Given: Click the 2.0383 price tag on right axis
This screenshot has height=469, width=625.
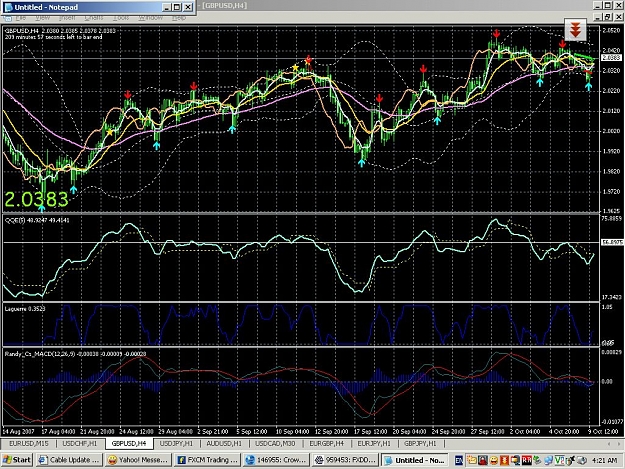Looking at the screenshot, I should tap(611, 58).
